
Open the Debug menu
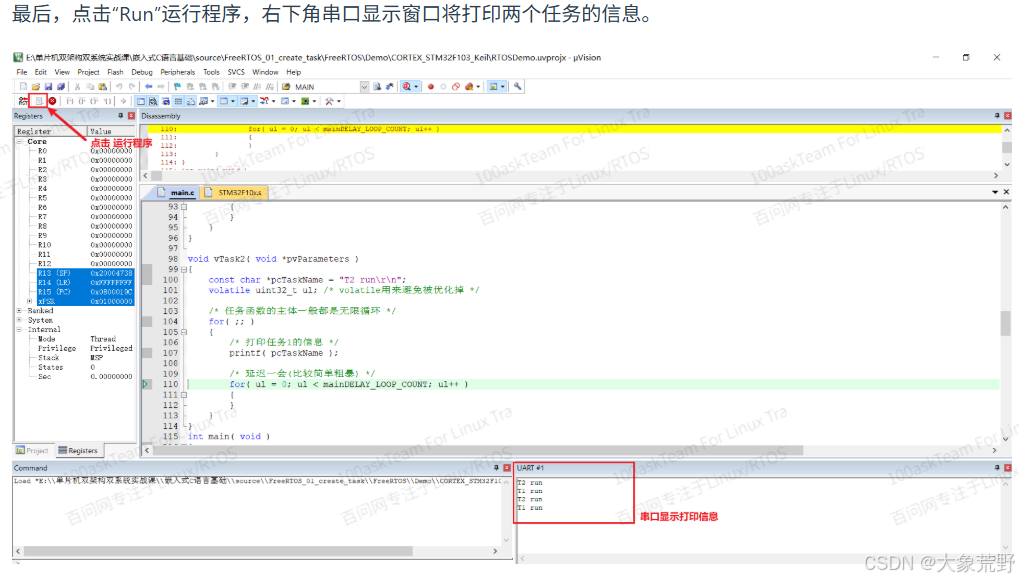141,72
